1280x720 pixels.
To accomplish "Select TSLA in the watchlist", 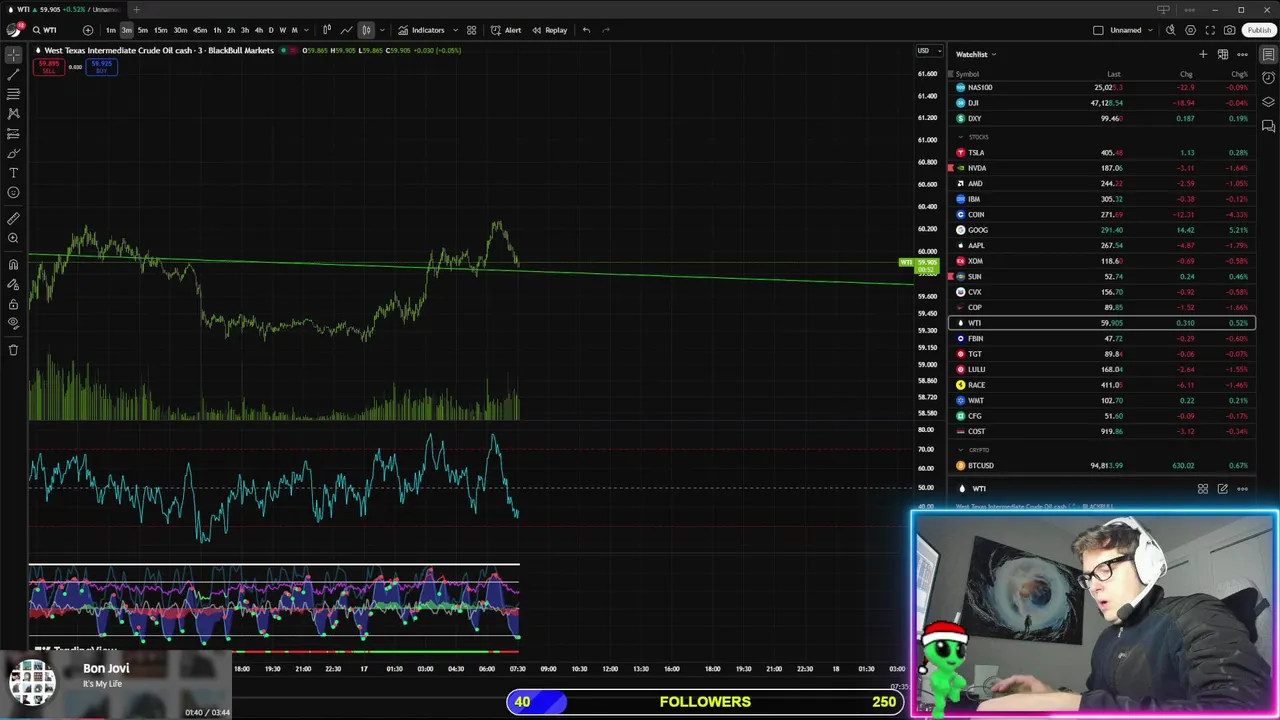I will (1100, 153).
